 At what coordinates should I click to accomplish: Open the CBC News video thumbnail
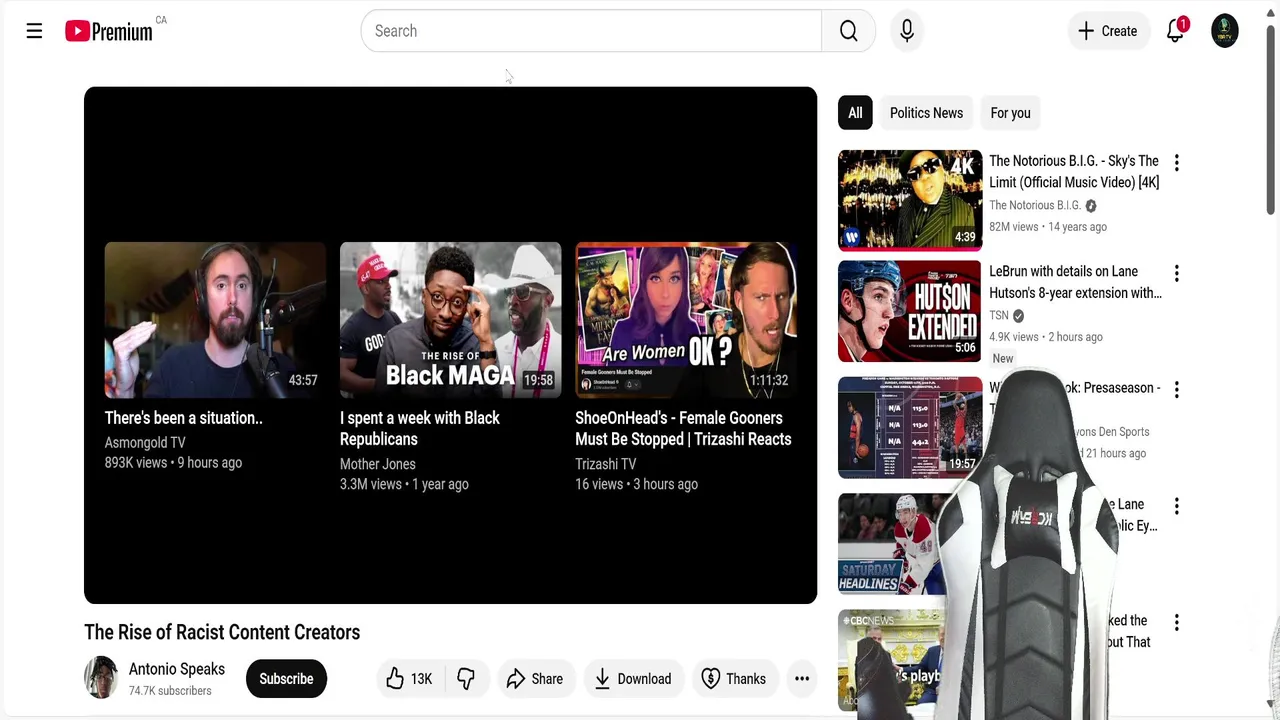coord(890,660)
